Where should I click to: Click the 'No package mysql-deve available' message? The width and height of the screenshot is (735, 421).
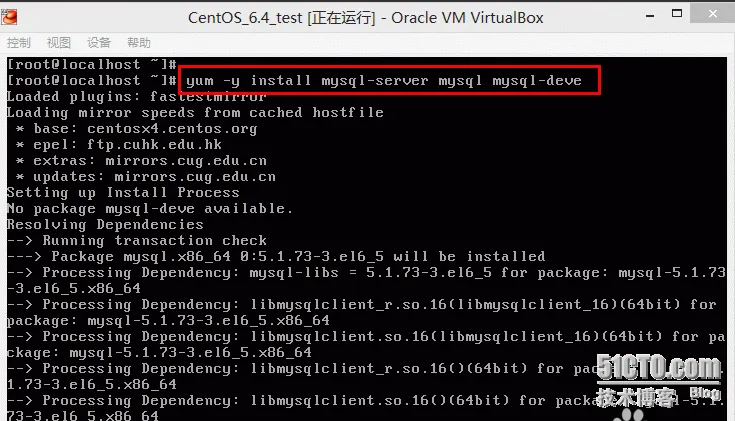tap(150, 209)
